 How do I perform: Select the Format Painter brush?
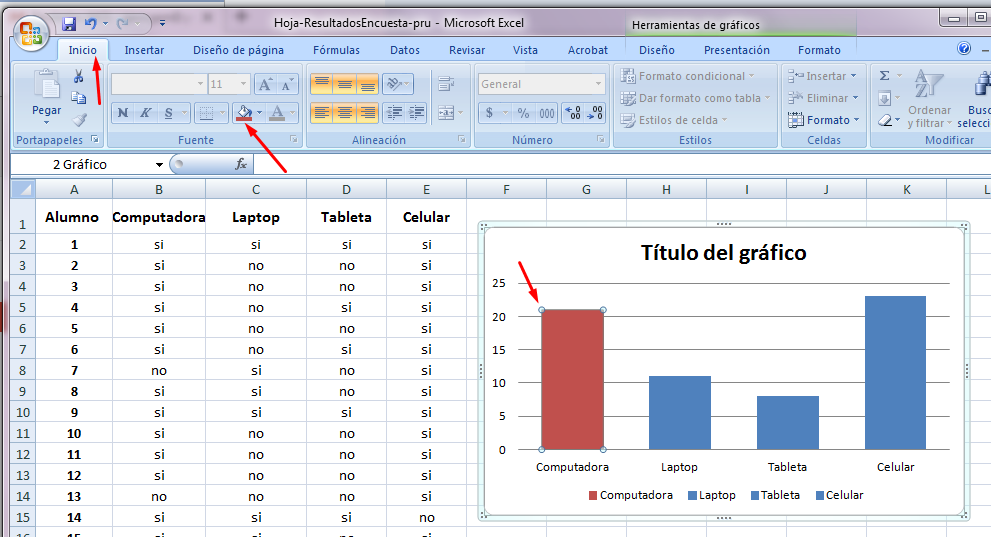pyautogui.click(x=78, y=119)
